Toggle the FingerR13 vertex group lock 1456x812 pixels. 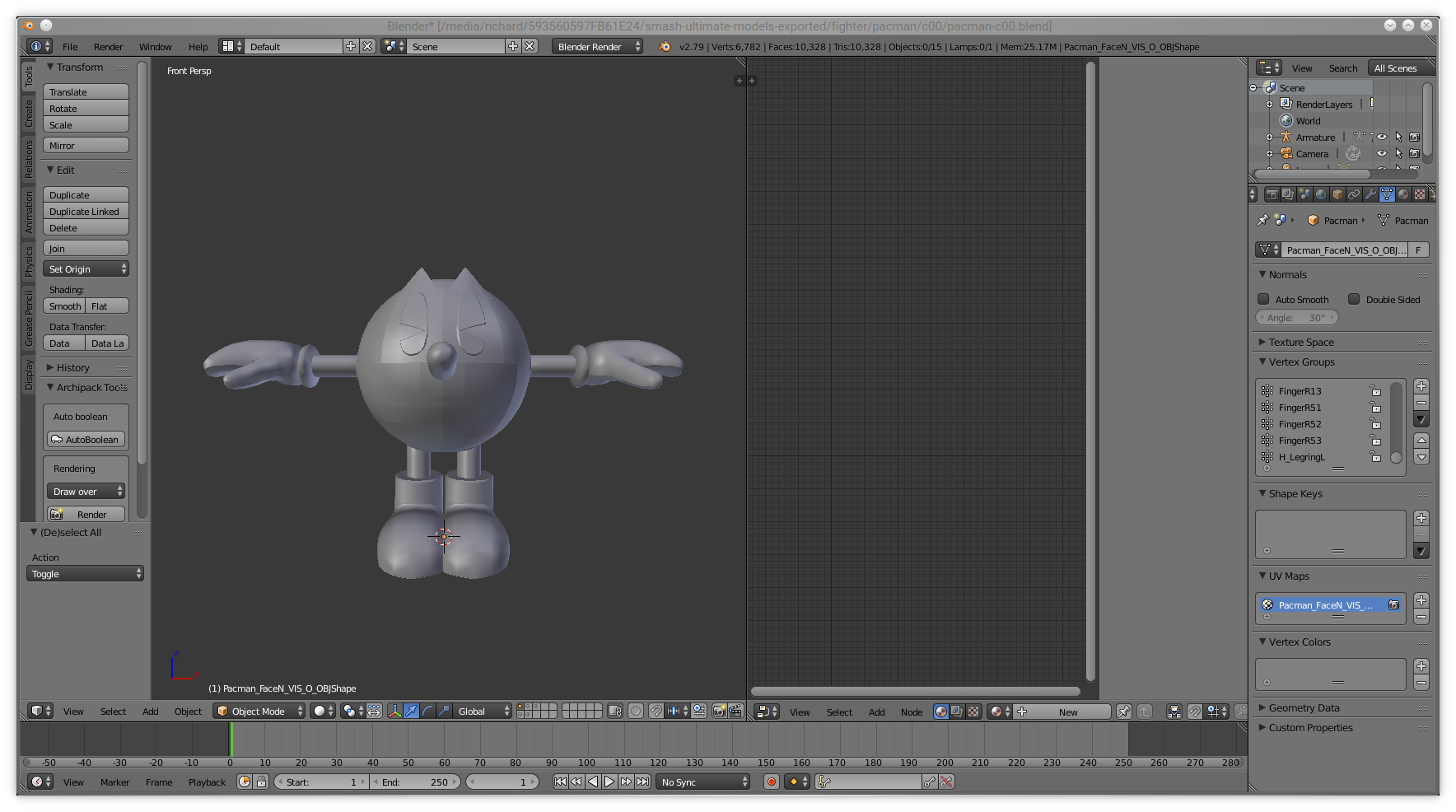click(1374, 391)
